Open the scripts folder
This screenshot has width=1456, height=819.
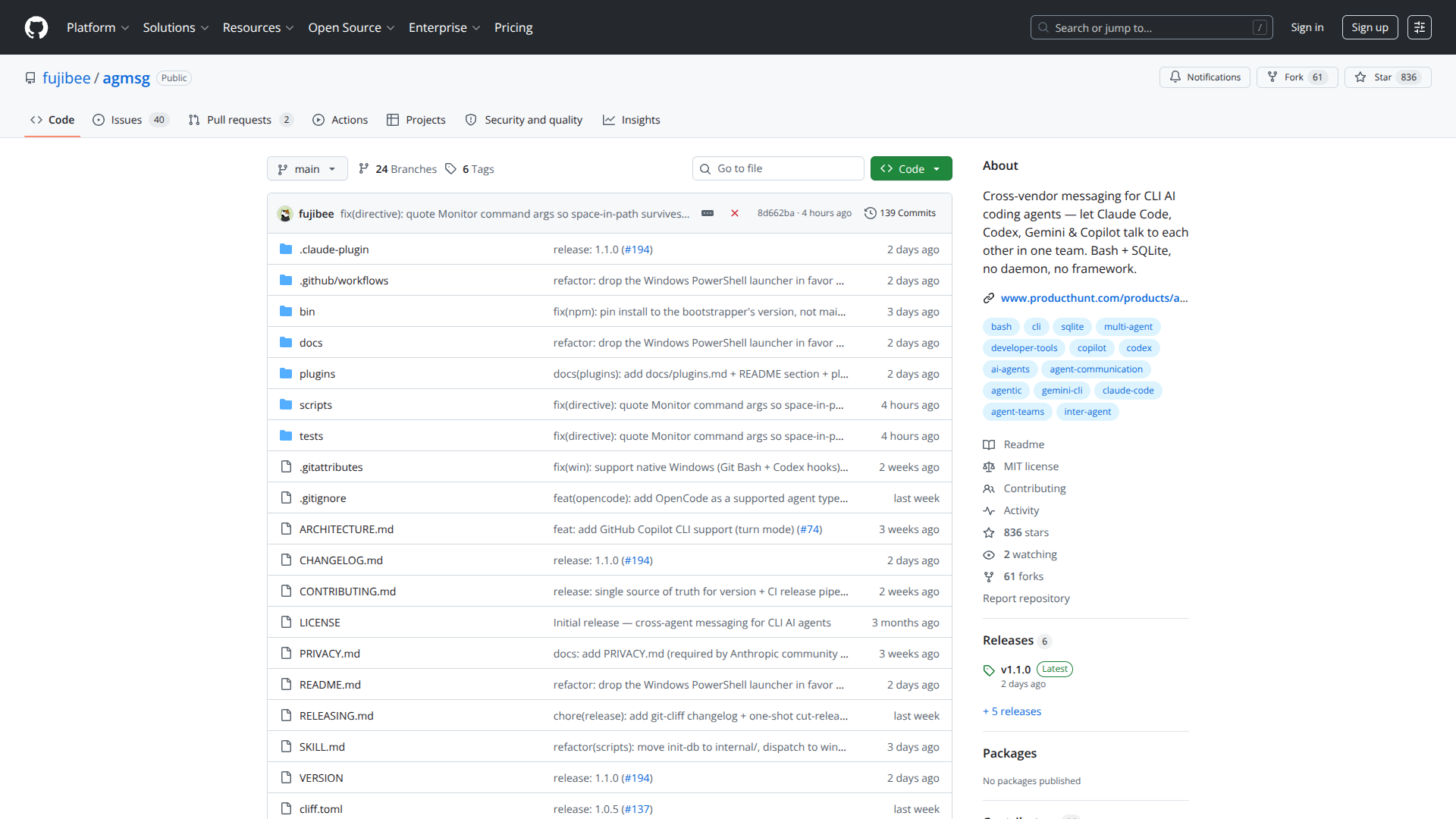[315, 405]
